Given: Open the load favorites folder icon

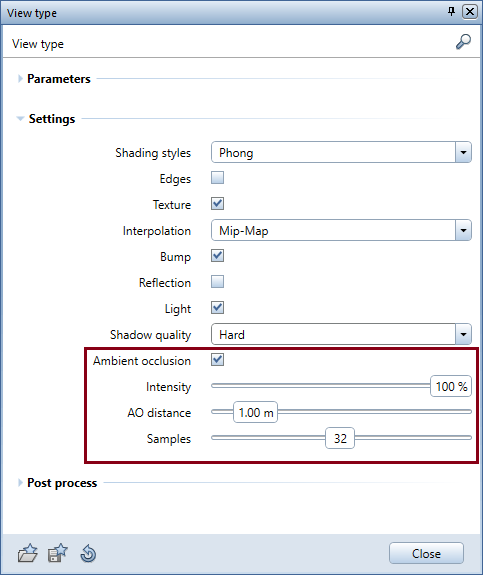Looking at the screenshot, I should point(28,553).
